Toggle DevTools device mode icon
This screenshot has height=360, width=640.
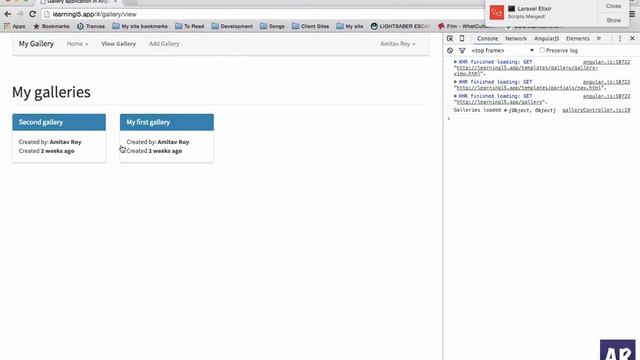tap(462, 38)
